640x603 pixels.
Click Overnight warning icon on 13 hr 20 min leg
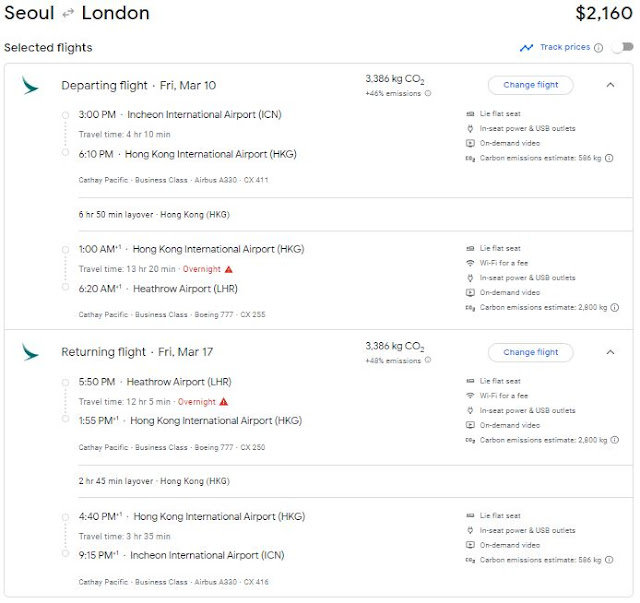[229, 269]
